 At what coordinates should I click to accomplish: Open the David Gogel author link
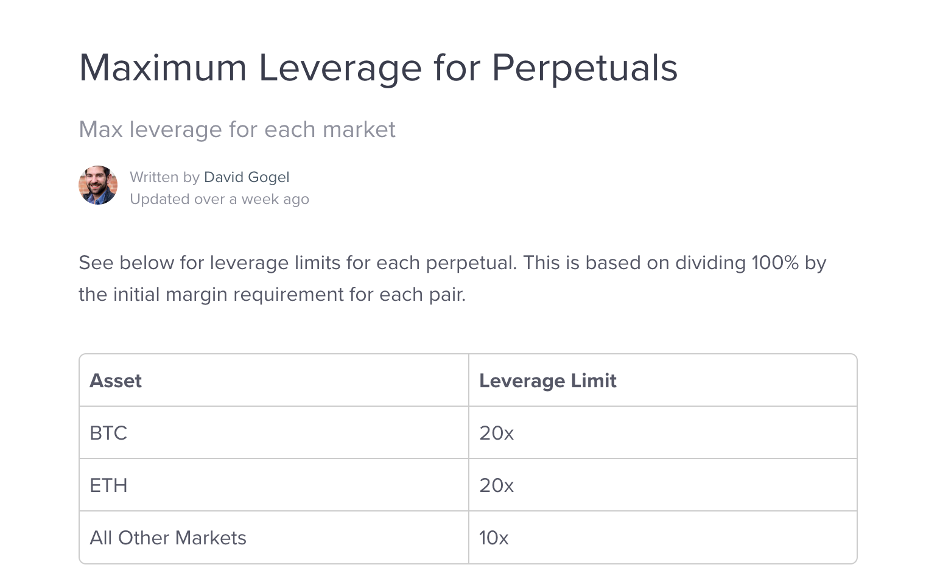[x=246, y=177]
